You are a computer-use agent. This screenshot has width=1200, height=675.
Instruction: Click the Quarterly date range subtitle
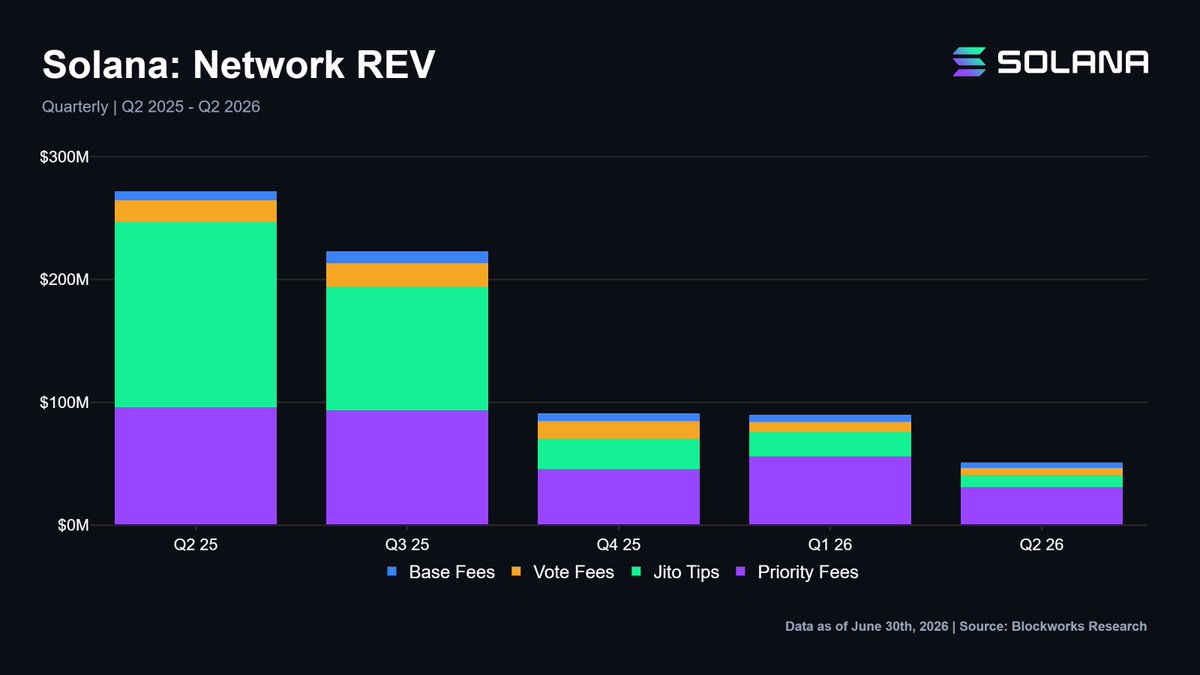coord(151,106)
